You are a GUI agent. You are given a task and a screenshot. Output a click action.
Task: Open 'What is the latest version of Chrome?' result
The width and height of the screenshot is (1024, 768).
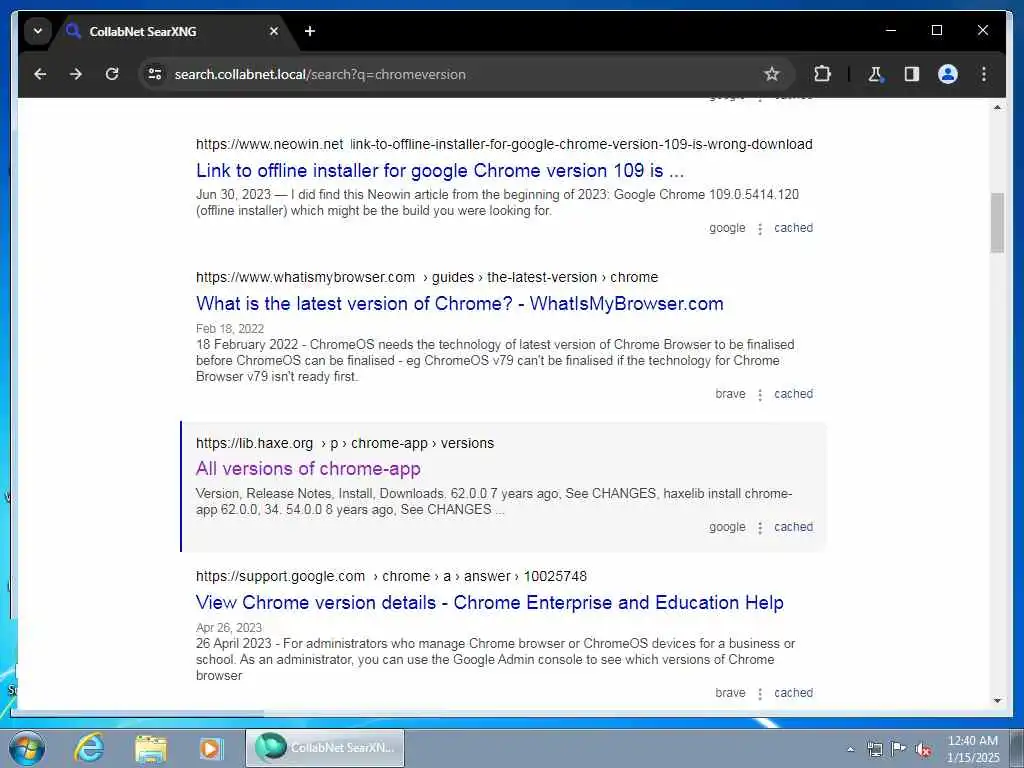[460, 304]
